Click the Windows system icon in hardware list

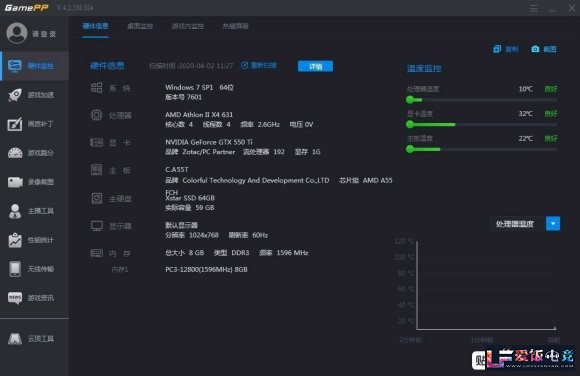click(97, 88)
